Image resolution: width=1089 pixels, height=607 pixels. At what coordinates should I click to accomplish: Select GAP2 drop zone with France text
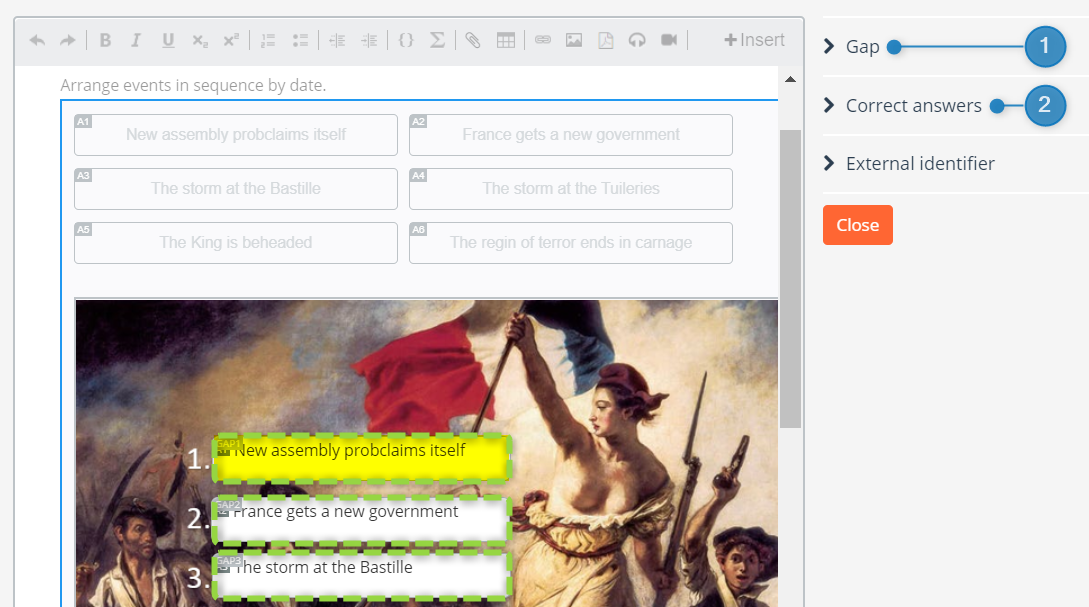(362, 519)
